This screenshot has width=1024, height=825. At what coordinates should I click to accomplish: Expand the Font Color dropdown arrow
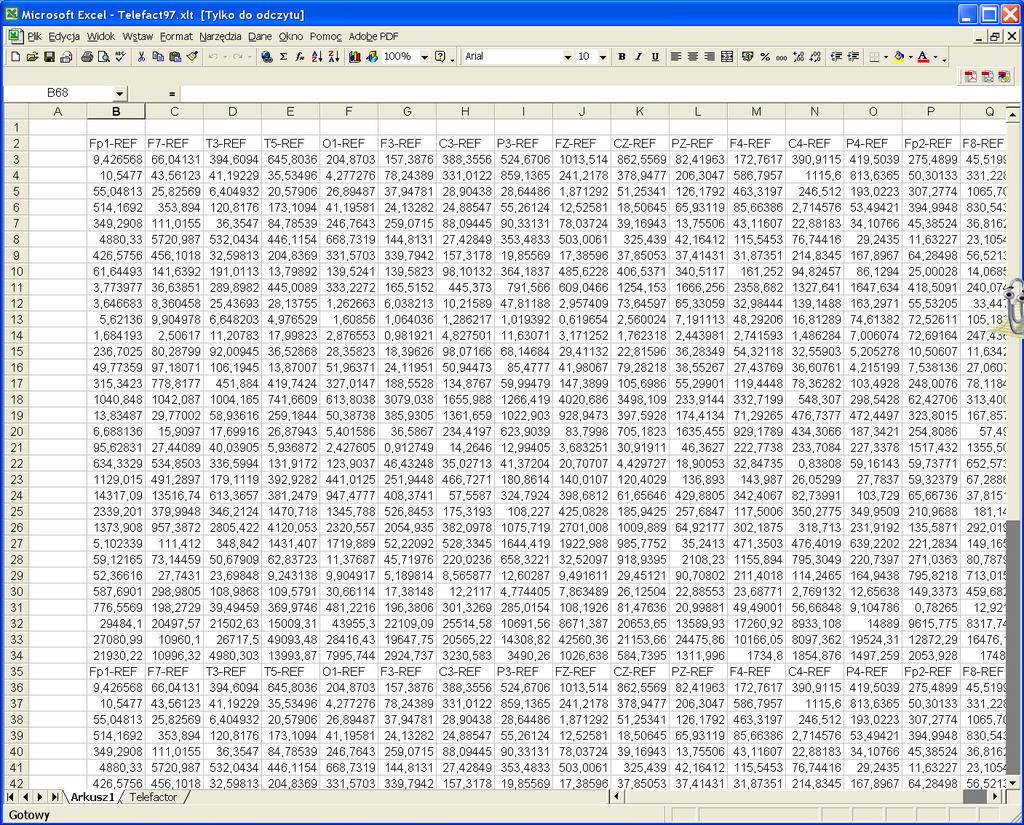935,57
